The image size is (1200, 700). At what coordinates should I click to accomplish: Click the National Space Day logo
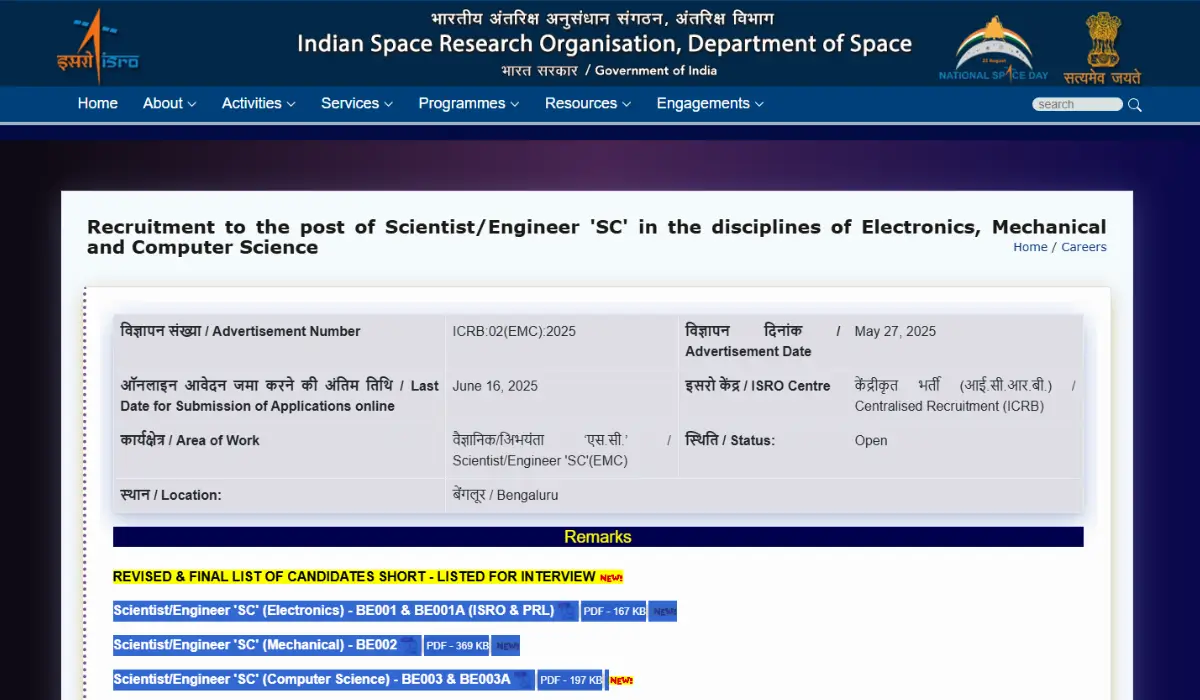click(993, 49)
